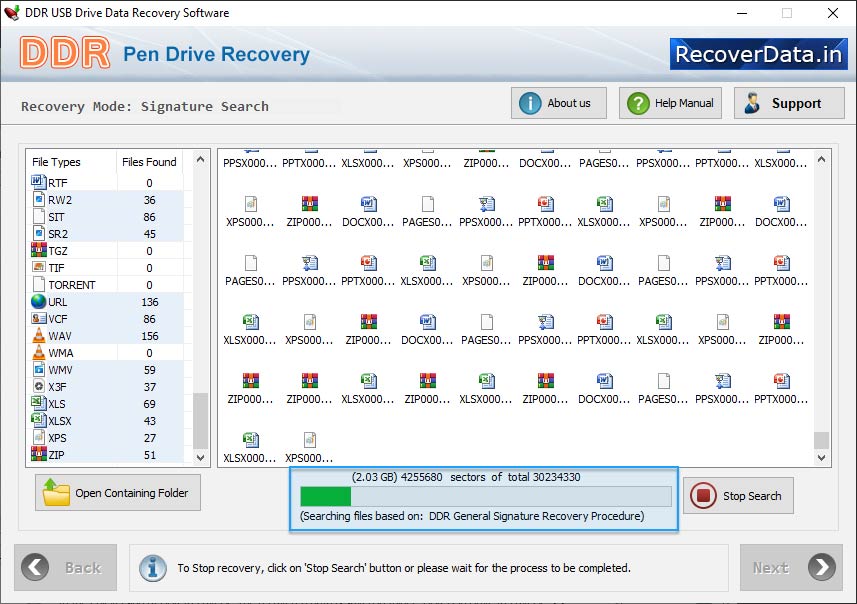The width and height of the screenshot is (857, 604).
Task: Select XLSX000 file in the last grid row
Action: [250, 448]
